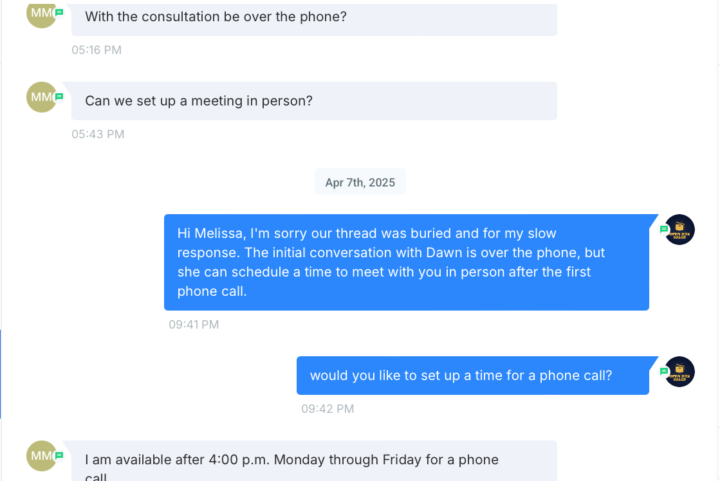Click the Apr 7th, 2025 date divider
This screenshot has height=481, width=720.
360,183
